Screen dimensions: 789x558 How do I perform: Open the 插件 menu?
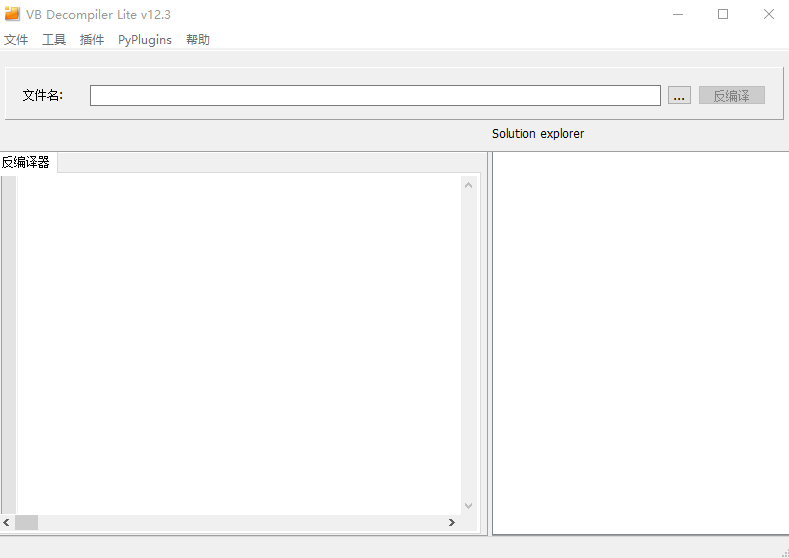[x=92, y=40]
